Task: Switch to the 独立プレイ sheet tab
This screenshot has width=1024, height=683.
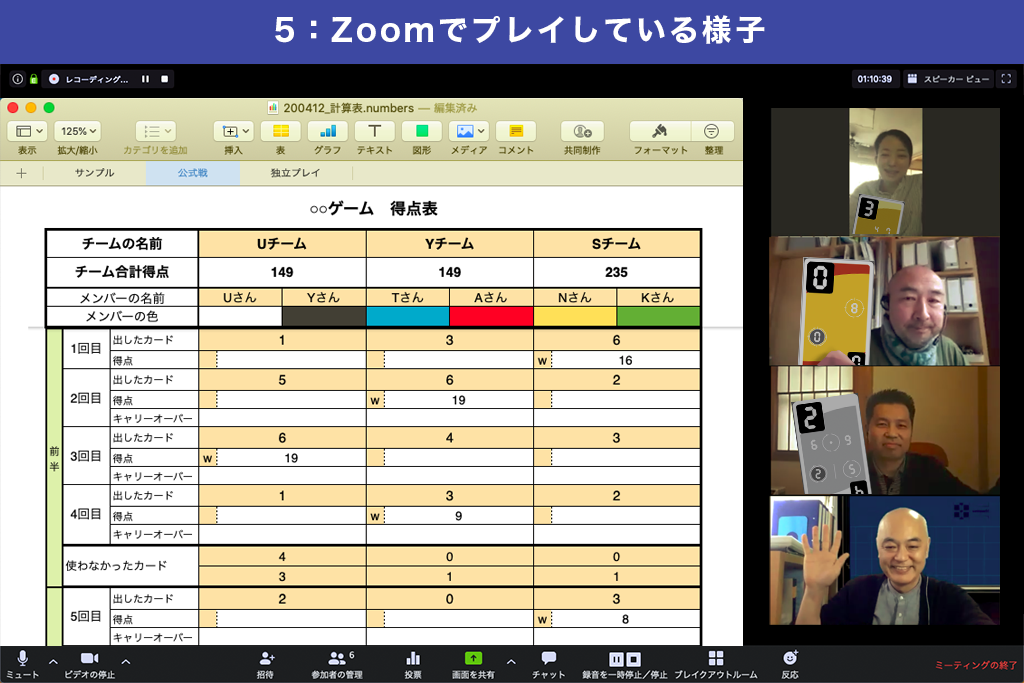Action: (296, 173)
